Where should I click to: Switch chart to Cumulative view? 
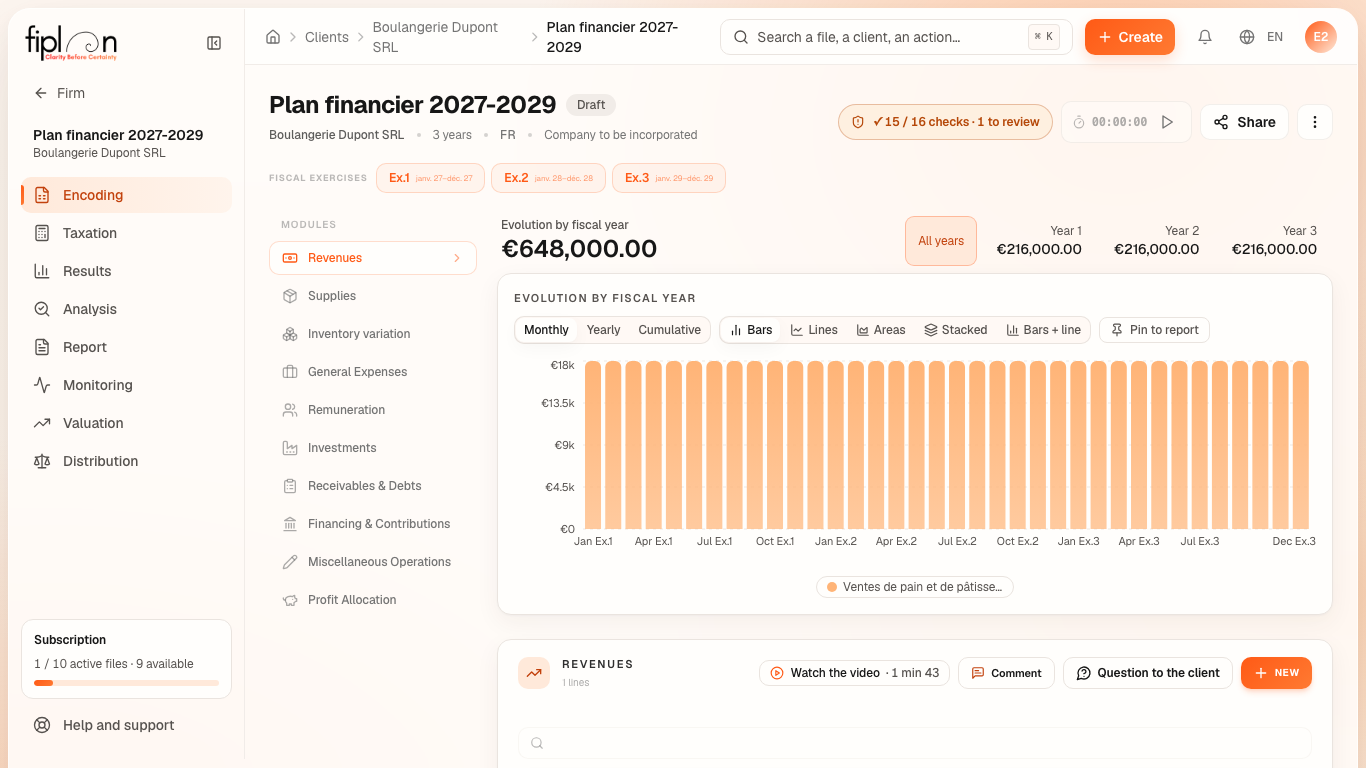pos(669,330)
